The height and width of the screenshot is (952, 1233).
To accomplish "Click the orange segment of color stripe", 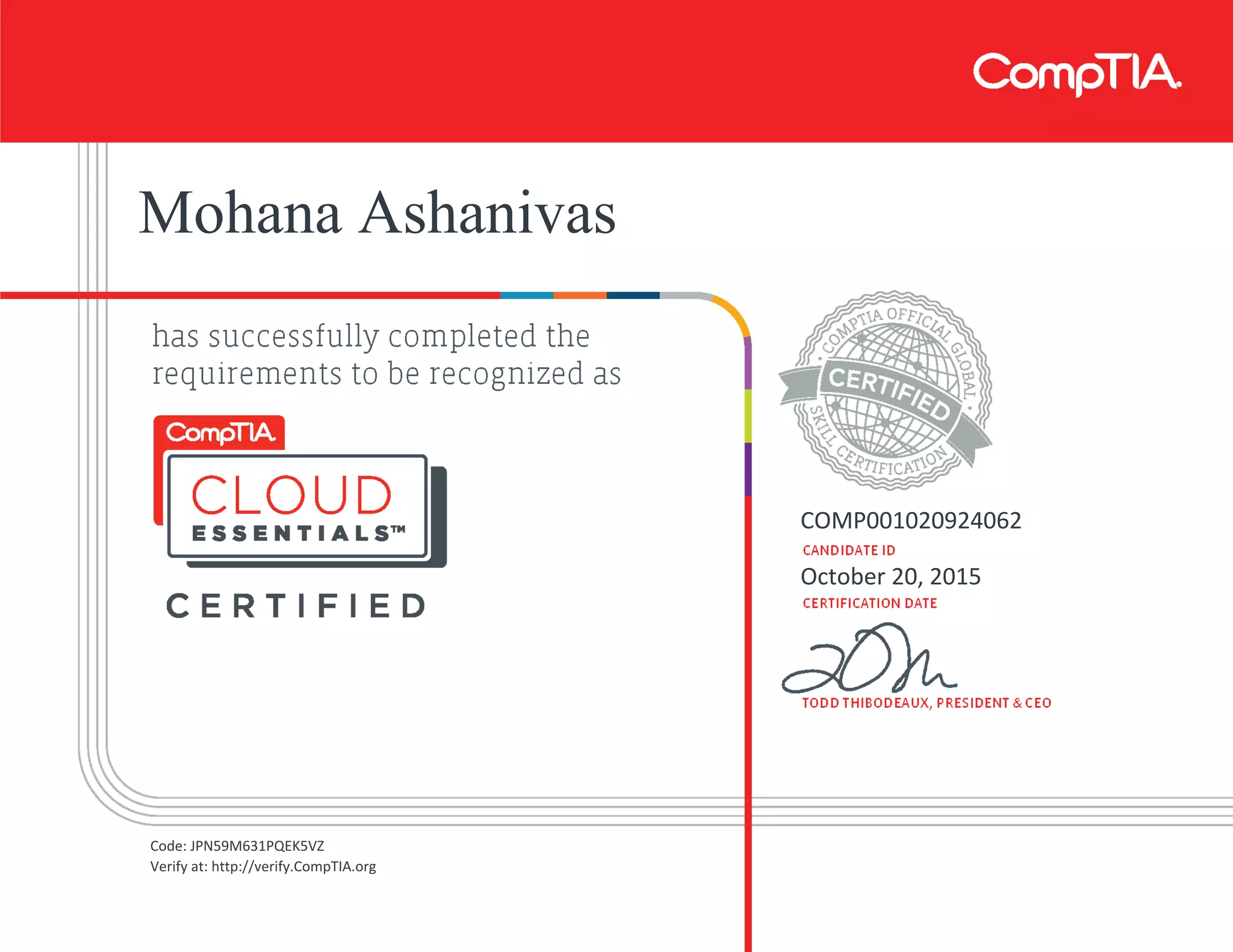I will (579, 295).
